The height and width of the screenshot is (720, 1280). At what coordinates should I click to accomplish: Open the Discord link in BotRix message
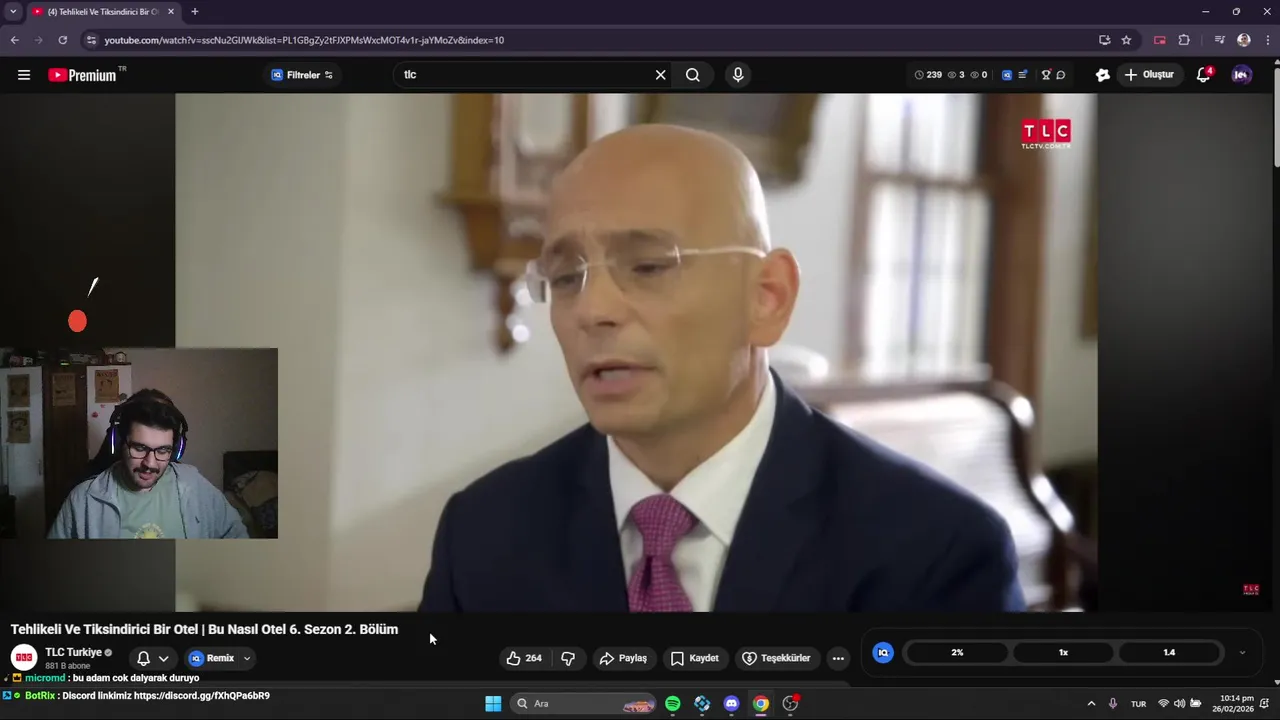(x=201, y=695)
